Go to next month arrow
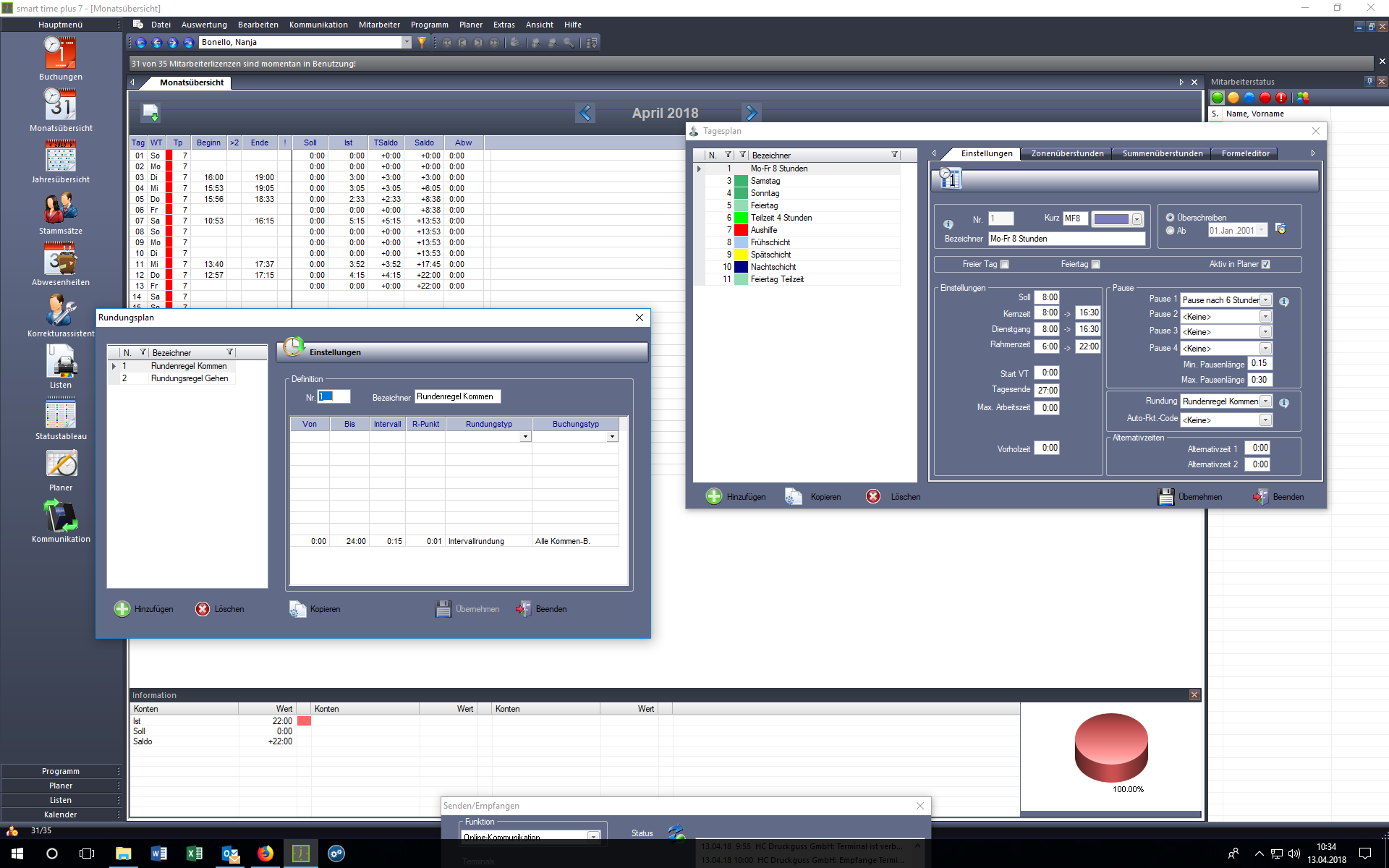This screenshot has width=1389, height=868. (751, 113)
